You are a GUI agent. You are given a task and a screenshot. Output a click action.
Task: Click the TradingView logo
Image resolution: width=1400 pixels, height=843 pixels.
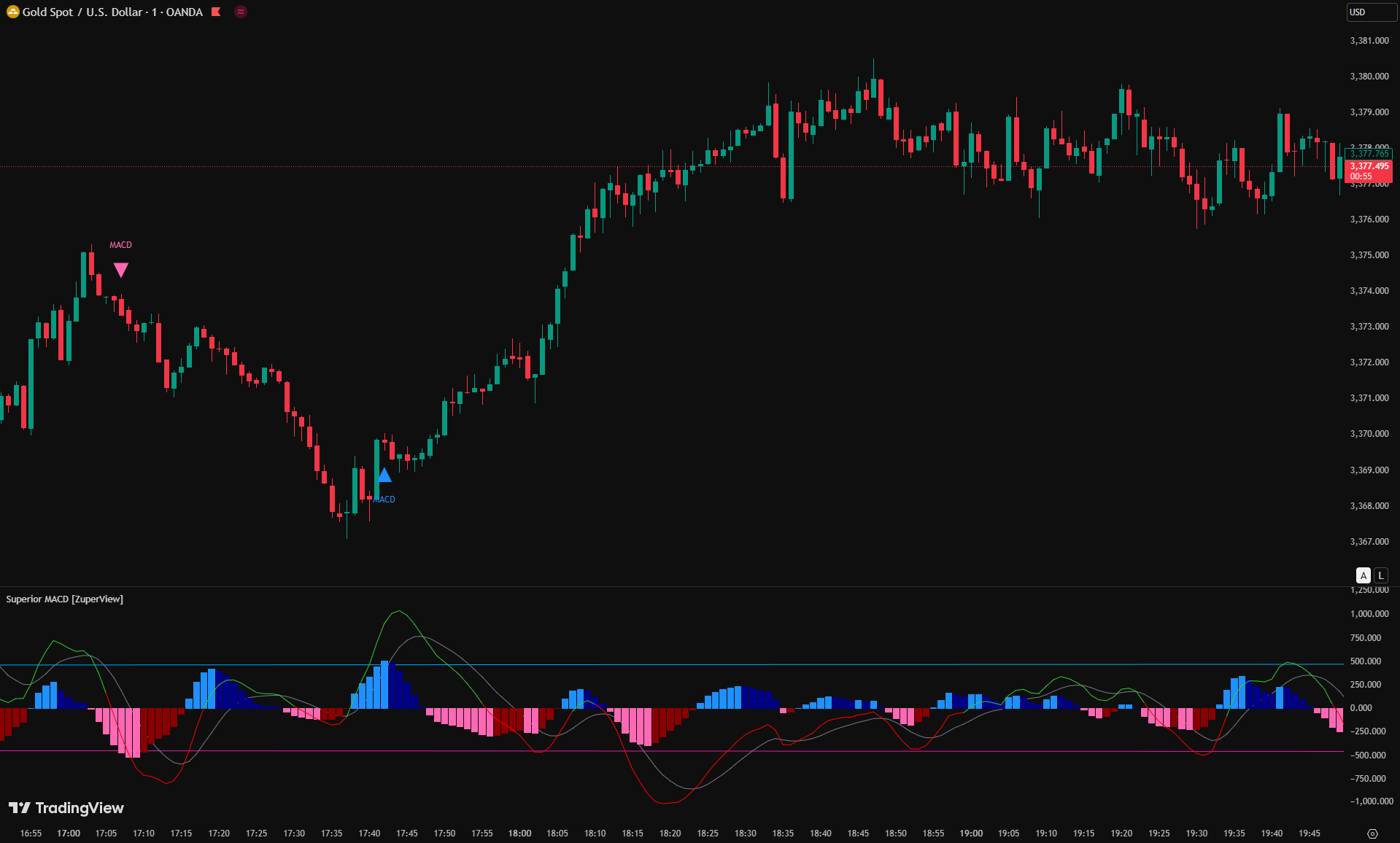pyautogui.click(x=66, y=808)
